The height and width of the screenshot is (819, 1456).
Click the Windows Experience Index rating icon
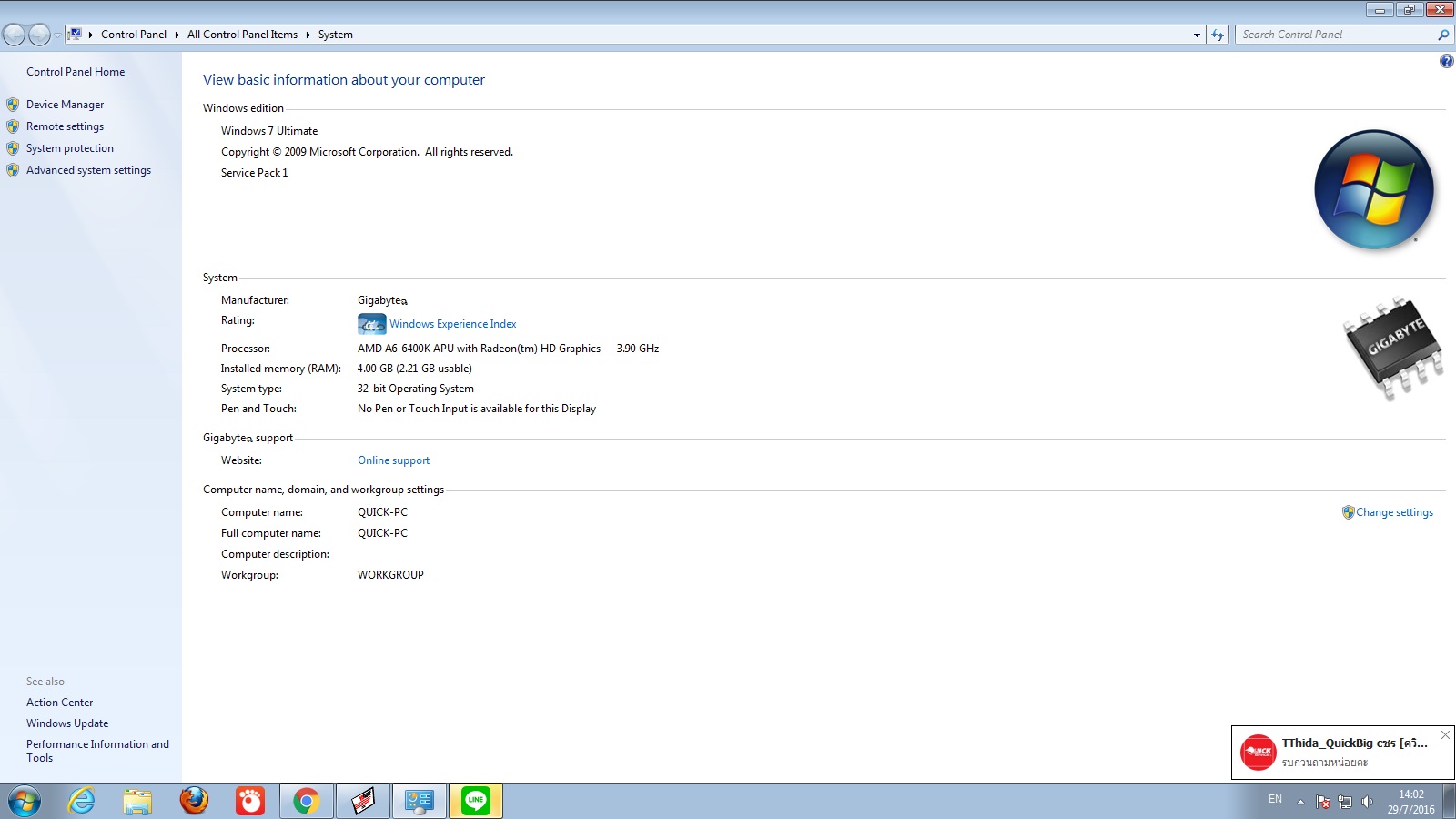point(371,324)
